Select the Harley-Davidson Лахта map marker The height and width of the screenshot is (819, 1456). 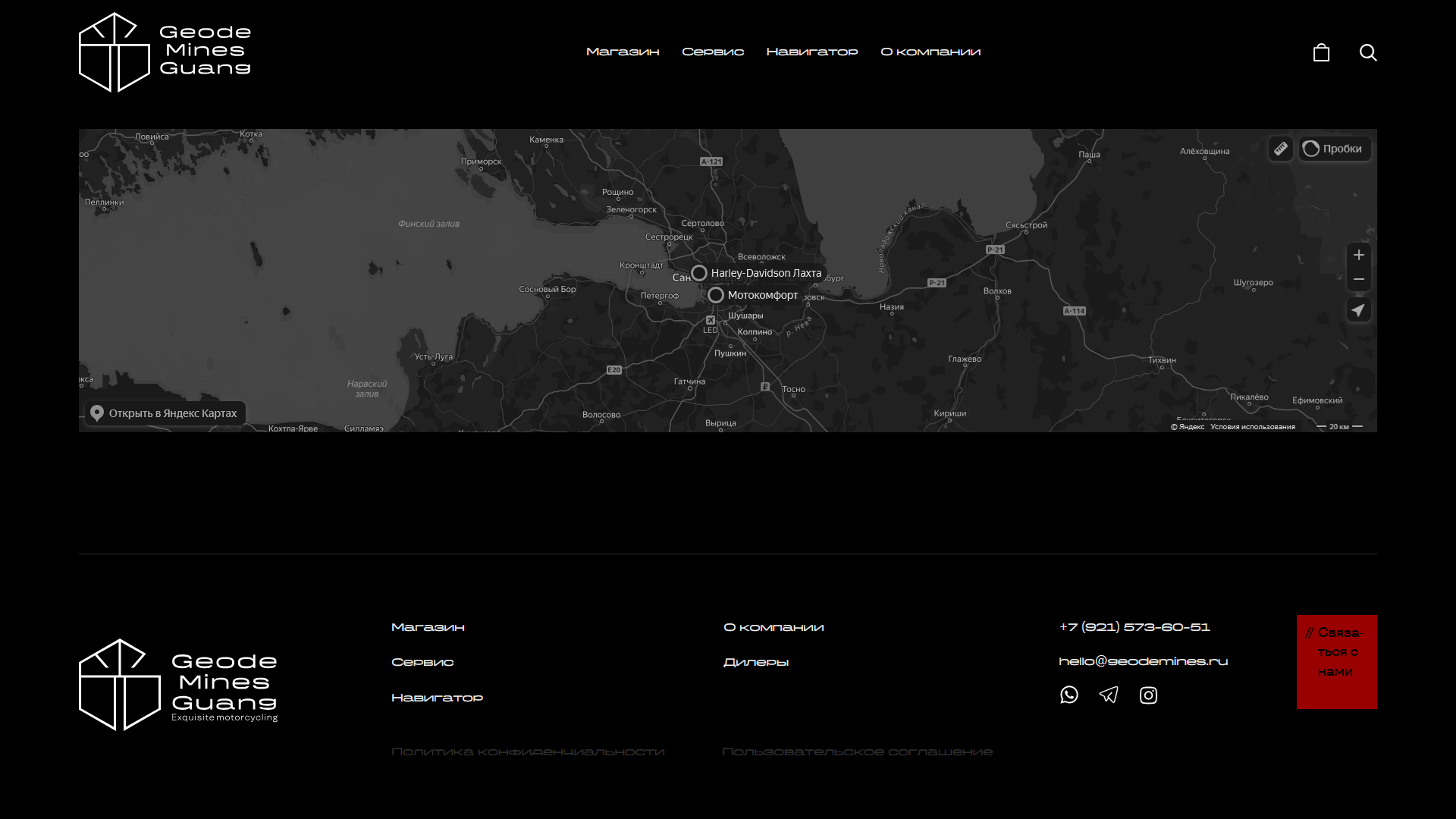(x=699, y=273)
